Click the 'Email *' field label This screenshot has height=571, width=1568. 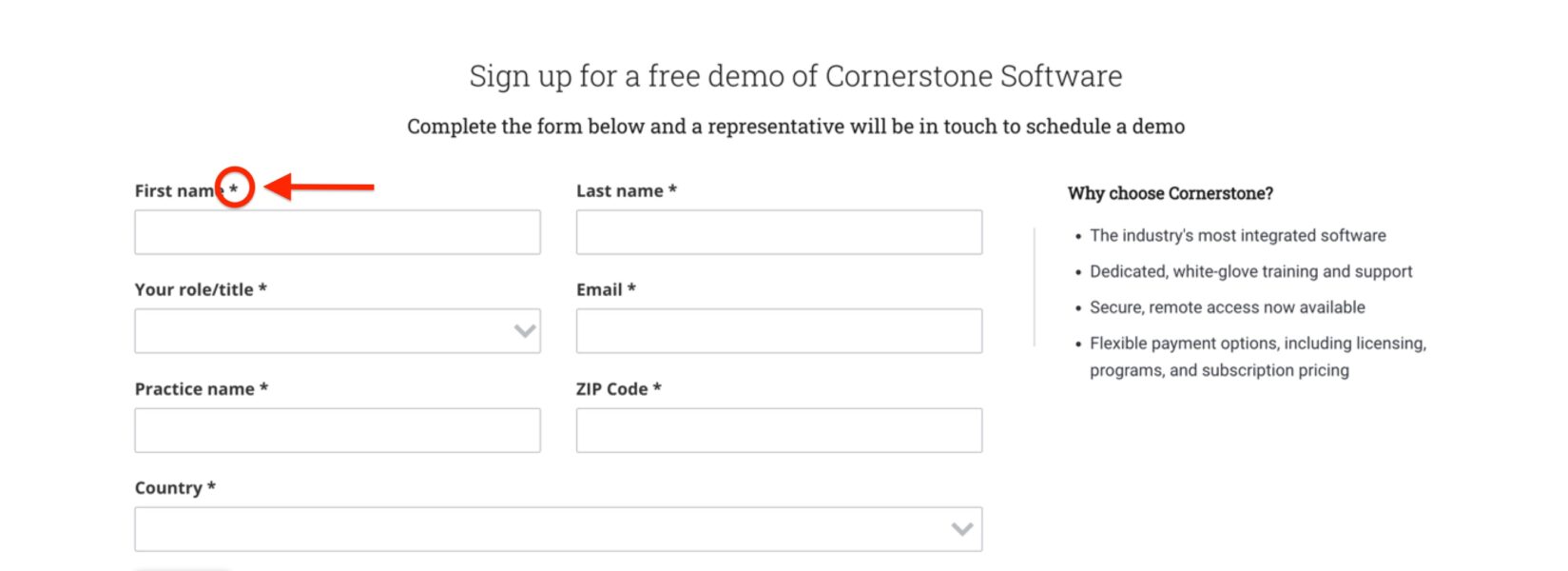(x=604, y=288)
